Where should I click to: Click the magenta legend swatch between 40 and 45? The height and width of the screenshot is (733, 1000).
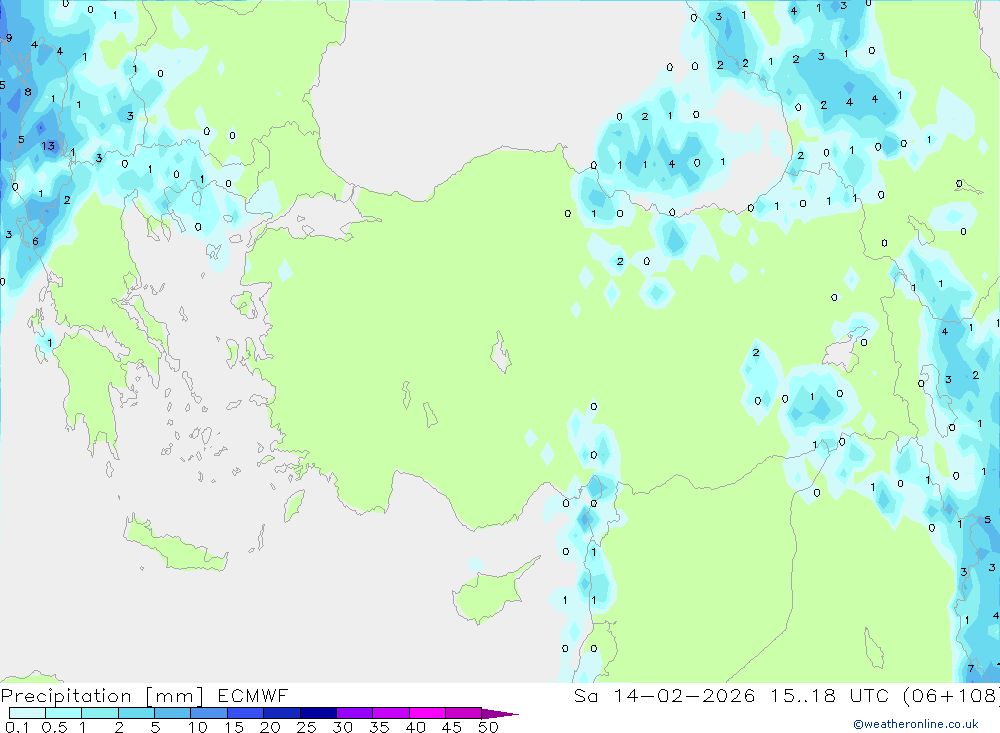point(427,713)
